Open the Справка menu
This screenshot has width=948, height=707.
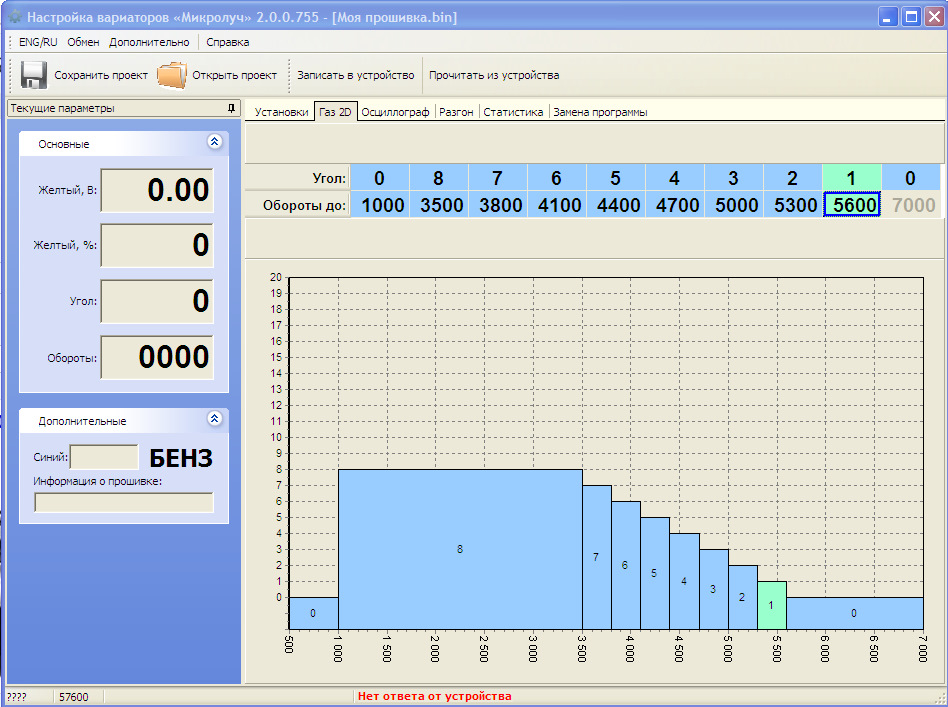227,42
